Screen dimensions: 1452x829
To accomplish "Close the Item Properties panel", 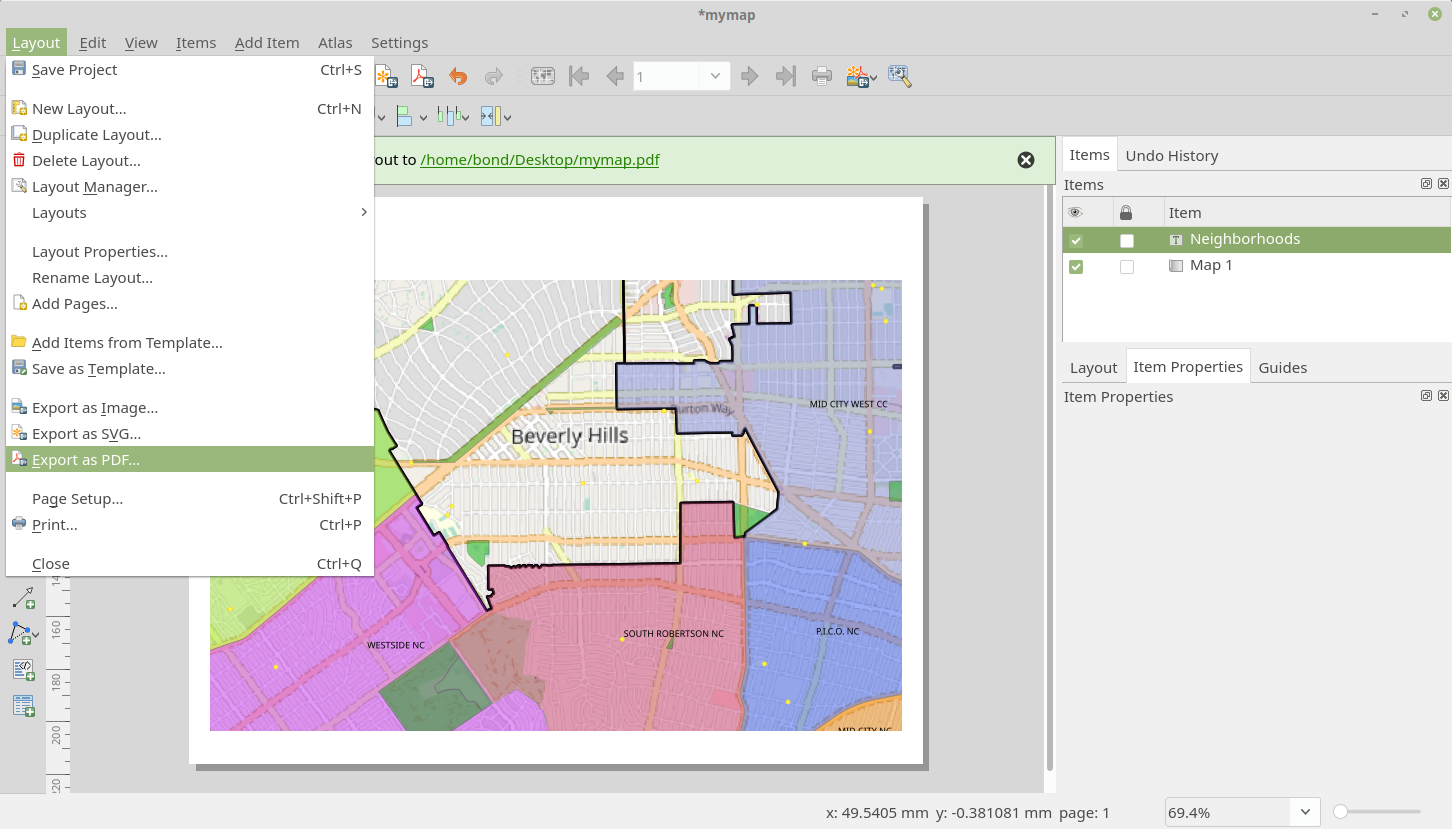I will click(1443, 396).
